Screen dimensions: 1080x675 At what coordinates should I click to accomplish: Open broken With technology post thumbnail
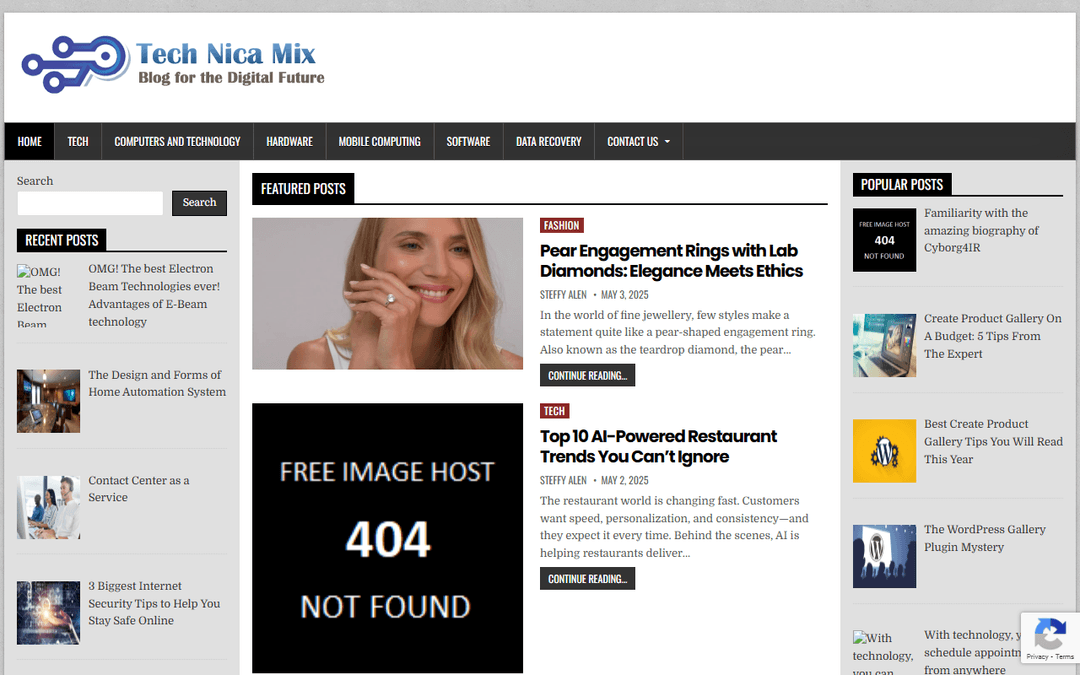tap(883, 652)
